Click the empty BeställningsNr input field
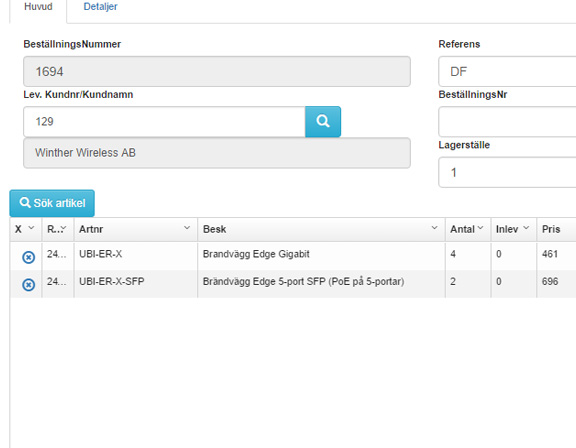 507,122
